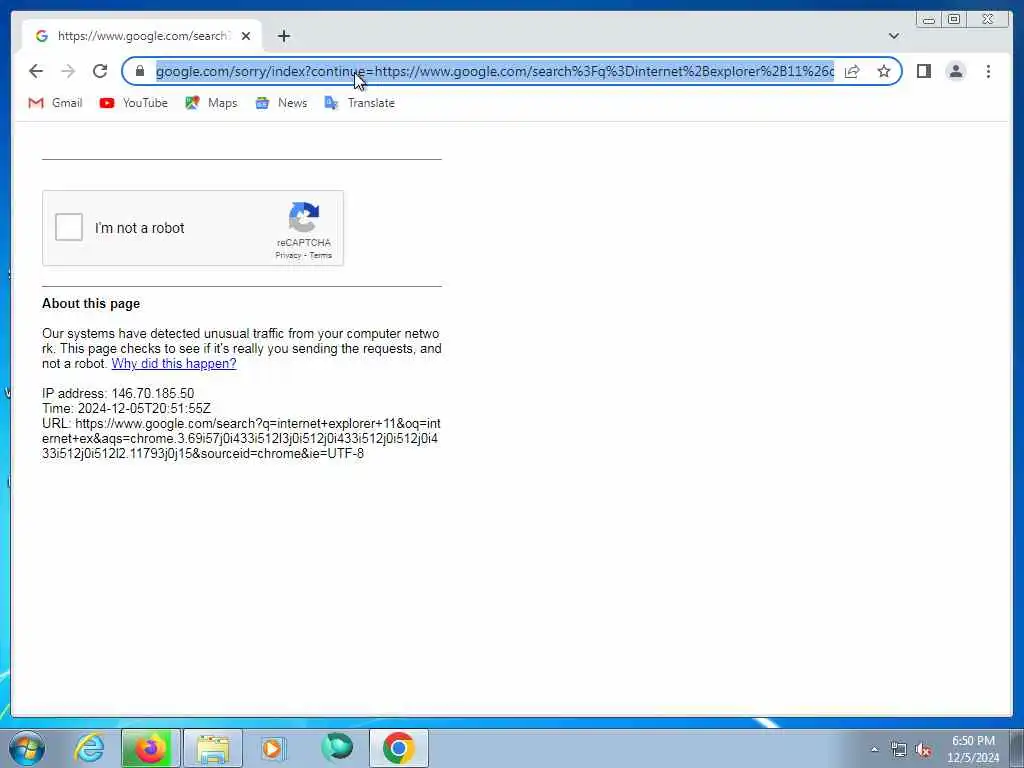Viewport: 1024px width, 768px height.
Task: Switch to Firefox on the taskbar
Action: click(150, 748)
